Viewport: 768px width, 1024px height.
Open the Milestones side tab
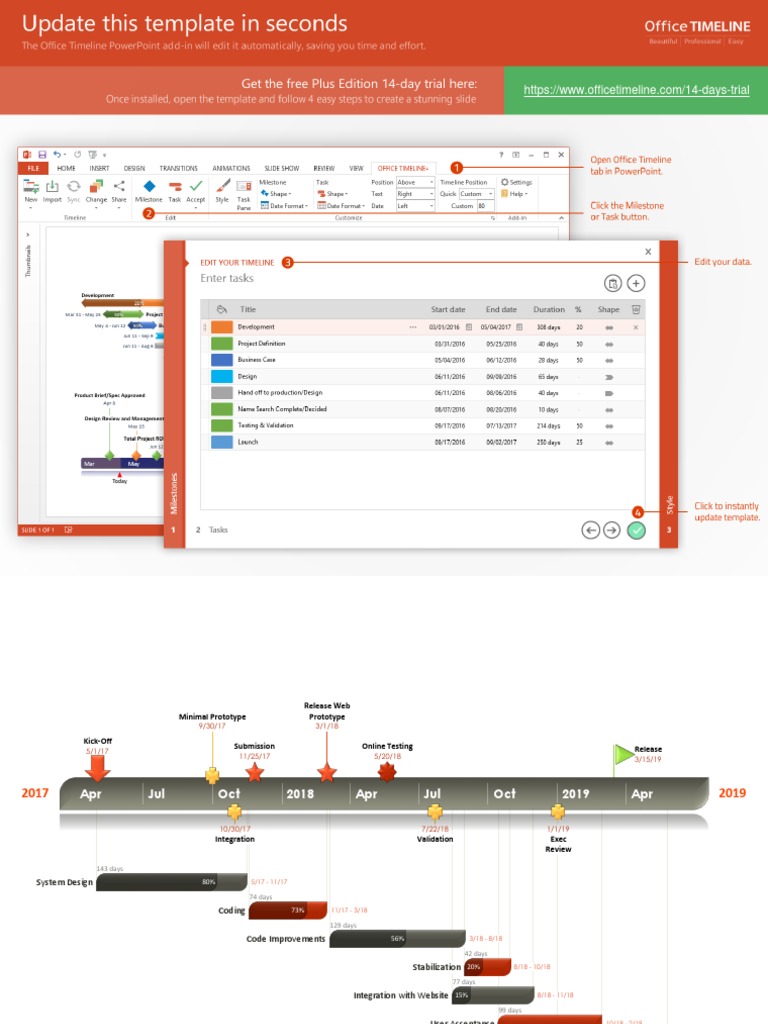174,495
